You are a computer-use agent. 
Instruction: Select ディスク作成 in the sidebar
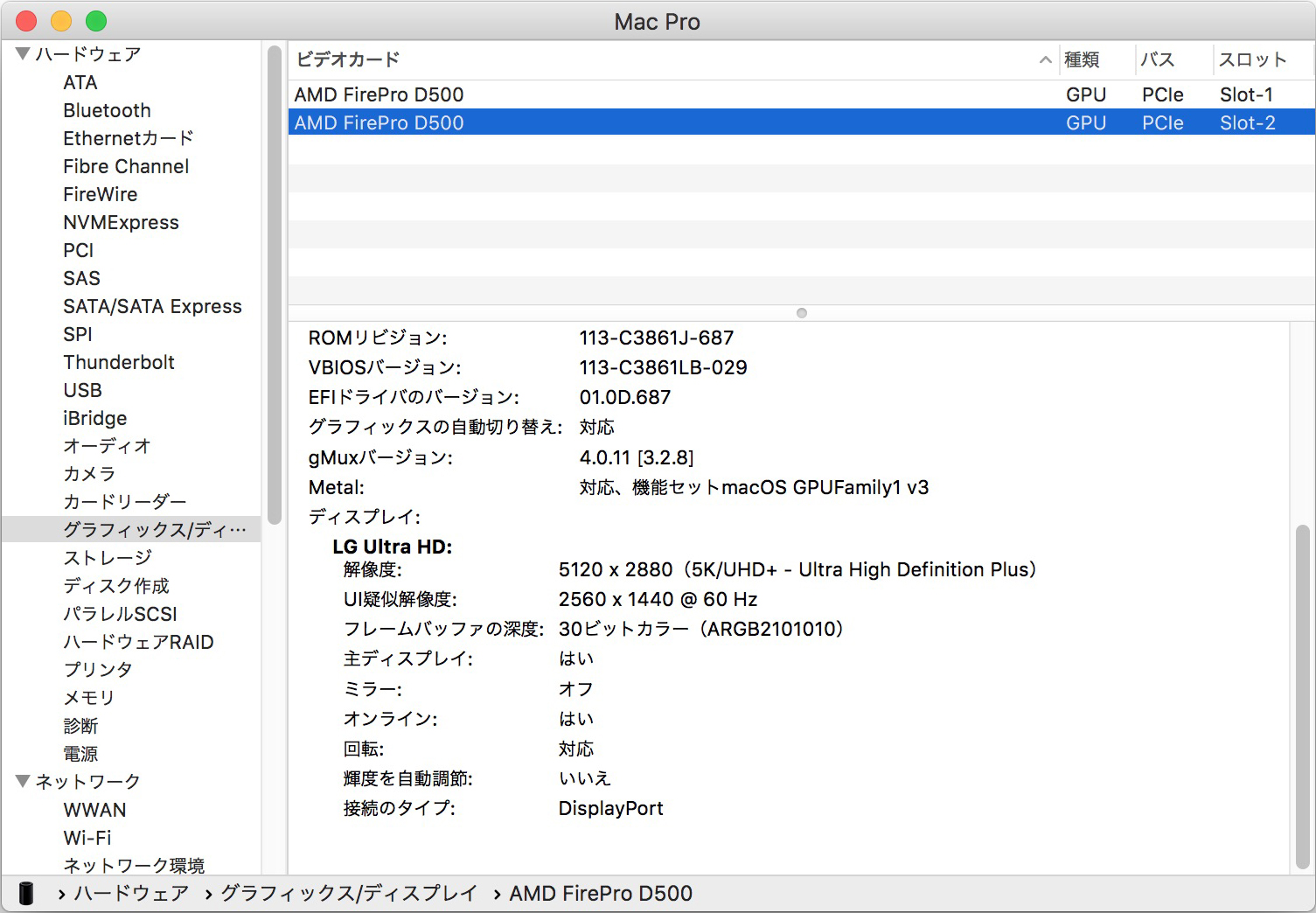click(116, 585)
